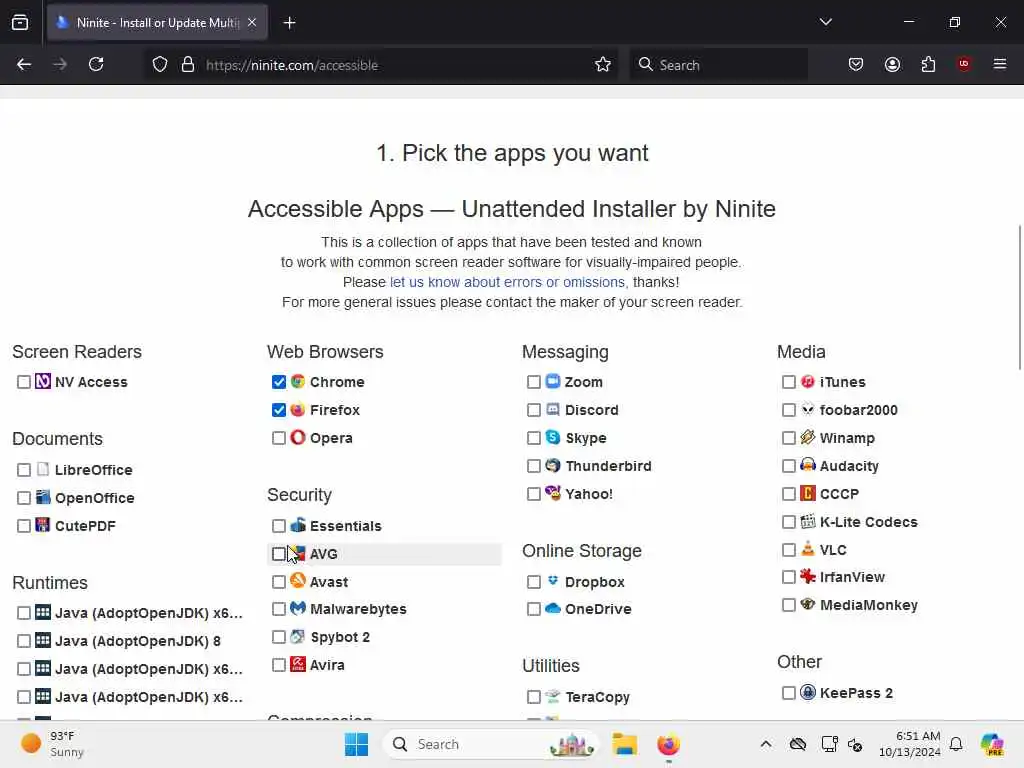Open the Extensions puzzle icon
Viewport: 1024px width, 768px height.
point(928,64)
